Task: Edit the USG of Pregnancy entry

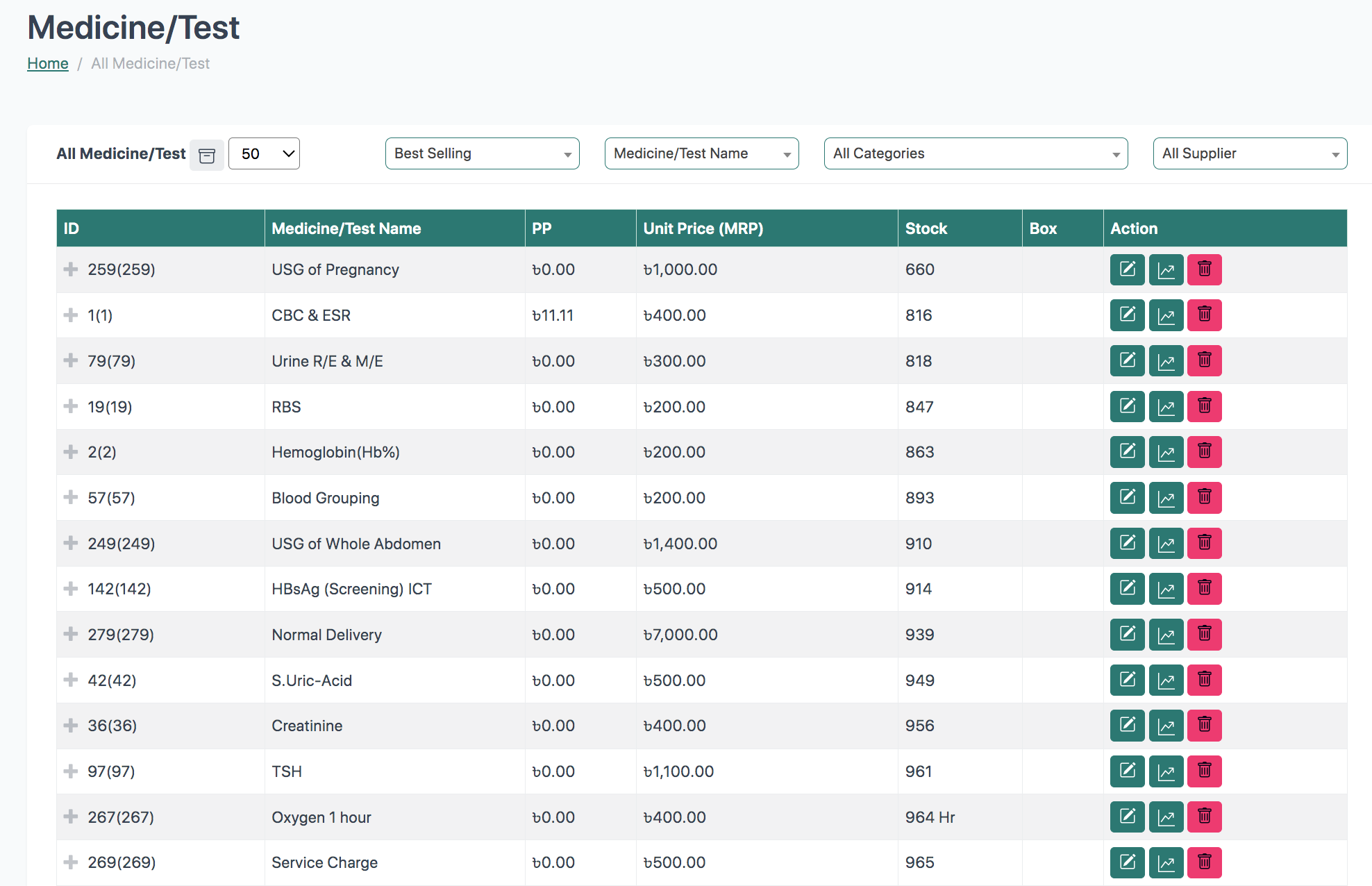Action: tap(1127, 269)
